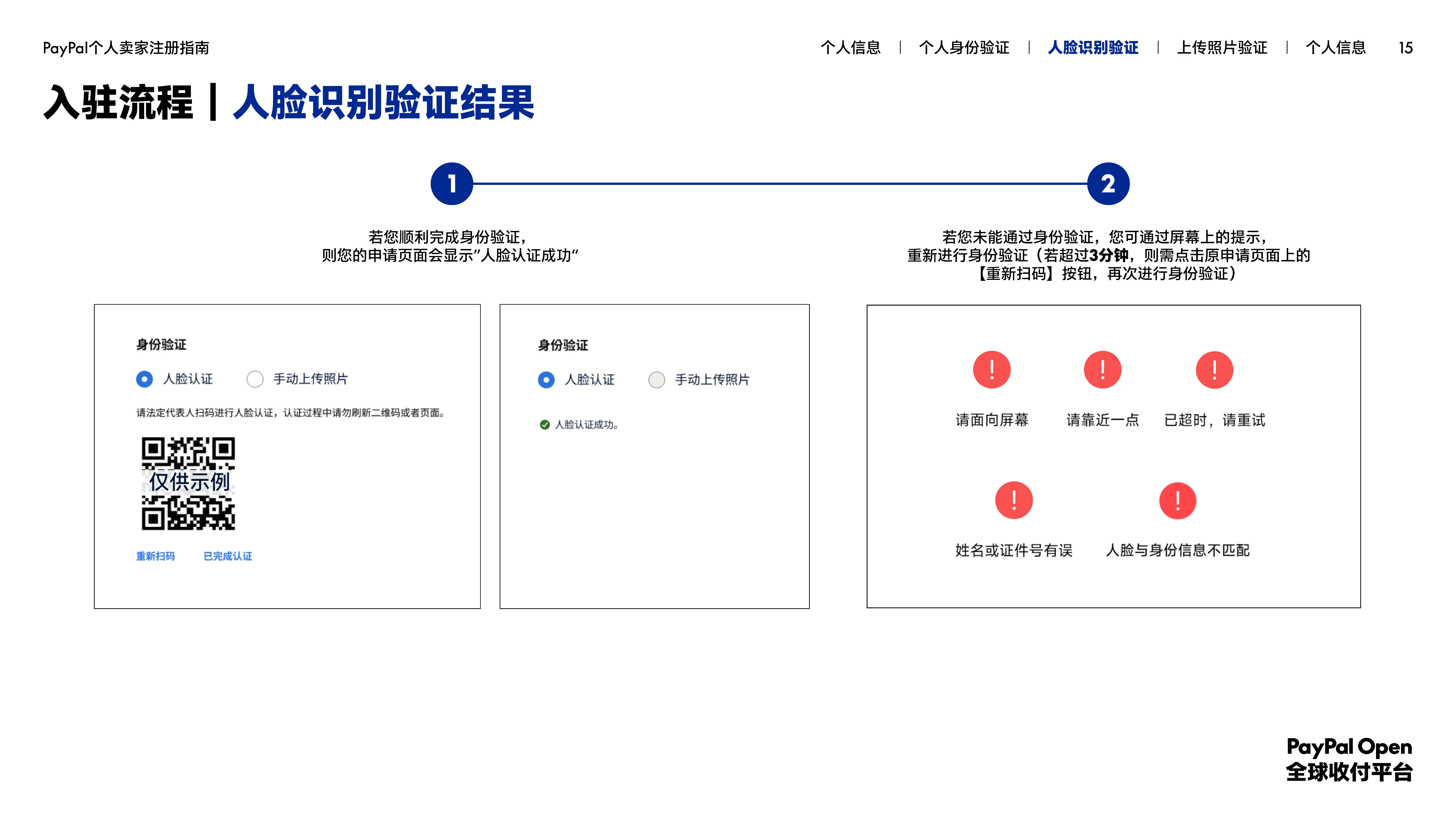Click the 人脸识别验证结果 title text
This screenshot has height=819, width=1456.
(384, 102)
